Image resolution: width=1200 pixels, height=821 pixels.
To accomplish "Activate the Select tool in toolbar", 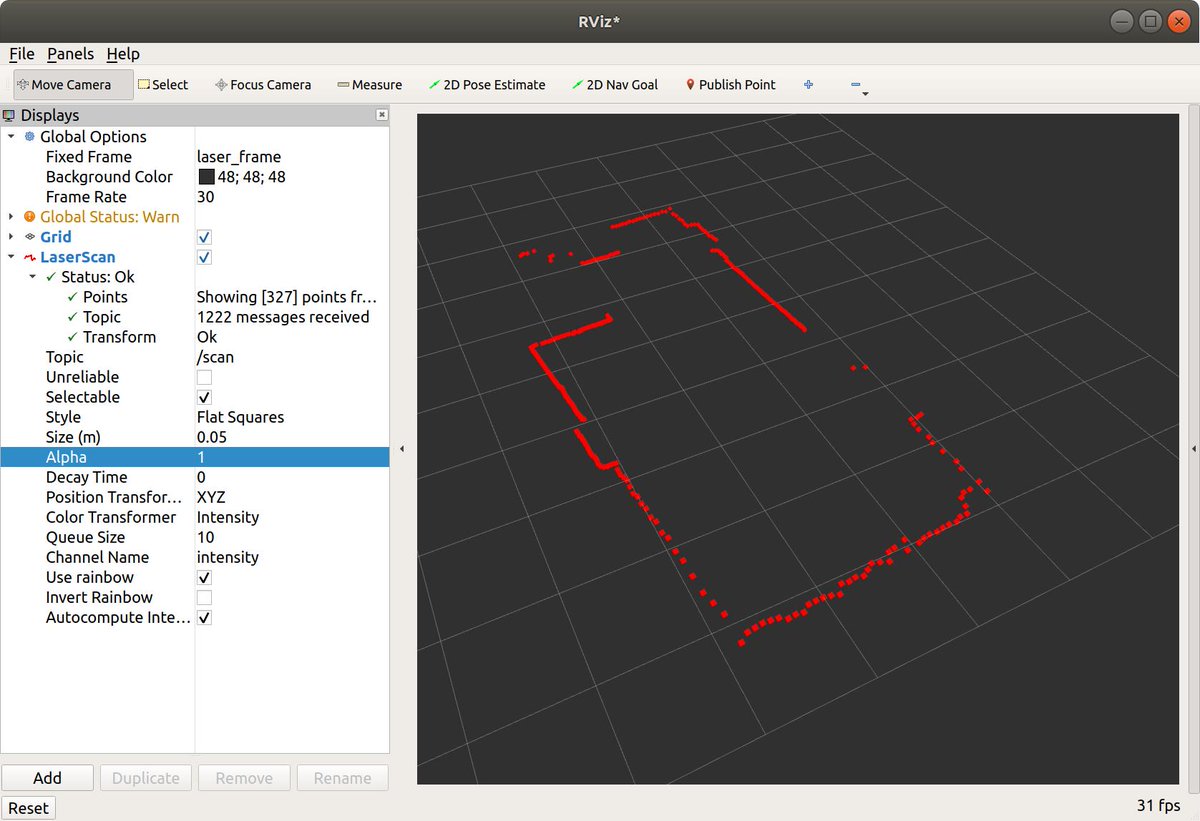I will (x=163, y=85).
